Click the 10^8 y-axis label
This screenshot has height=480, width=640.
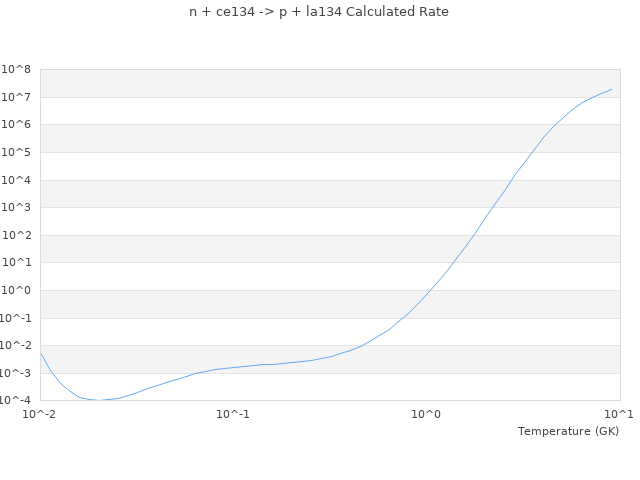[16, 70]
